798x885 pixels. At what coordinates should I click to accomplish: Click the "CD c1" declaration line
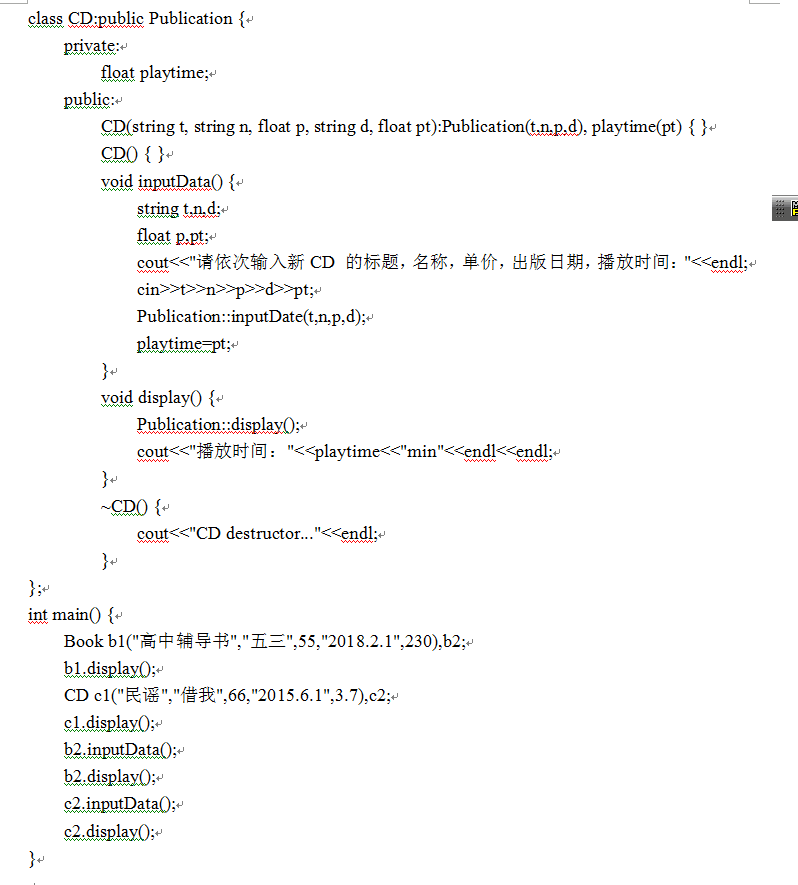coord(225,695)
